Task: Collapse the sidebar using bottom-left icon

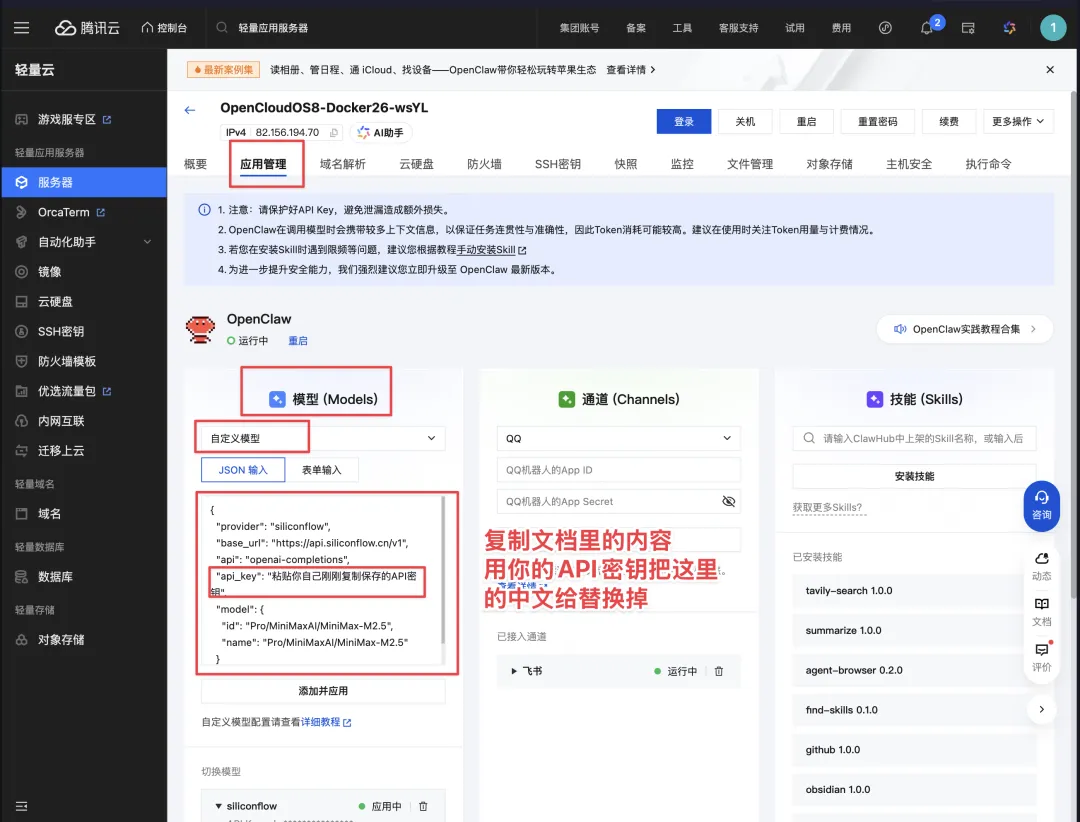Action: pyautogui.click(x=21, y=805)
